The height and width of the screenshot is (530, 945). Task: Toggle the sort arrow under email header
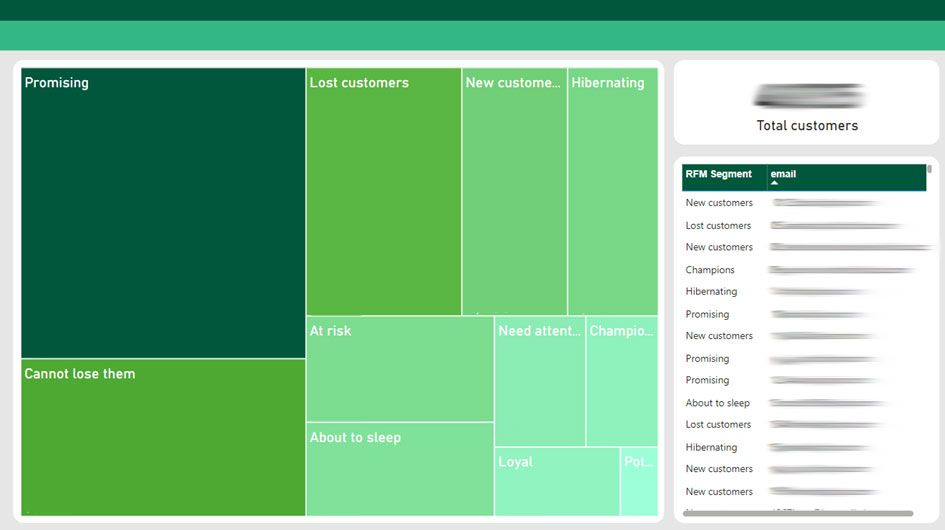click(775, 184)
